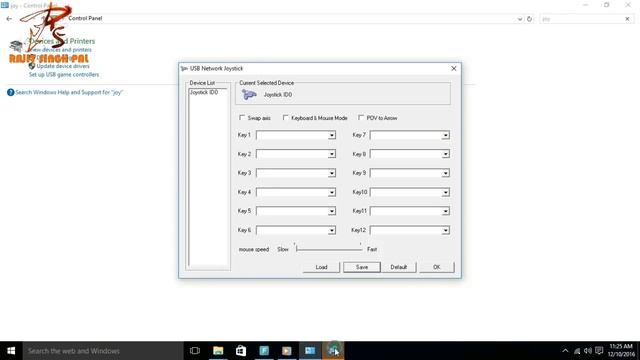Open Action Center notifications icon
Screen dimensions: 640x360
tap(599, 351)
